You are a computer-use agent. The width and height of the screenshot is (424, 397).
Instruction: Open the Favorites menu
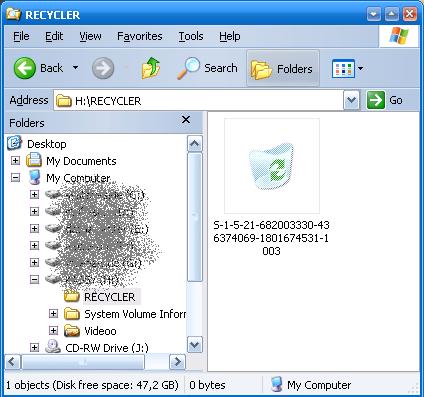tap(140, 36)
